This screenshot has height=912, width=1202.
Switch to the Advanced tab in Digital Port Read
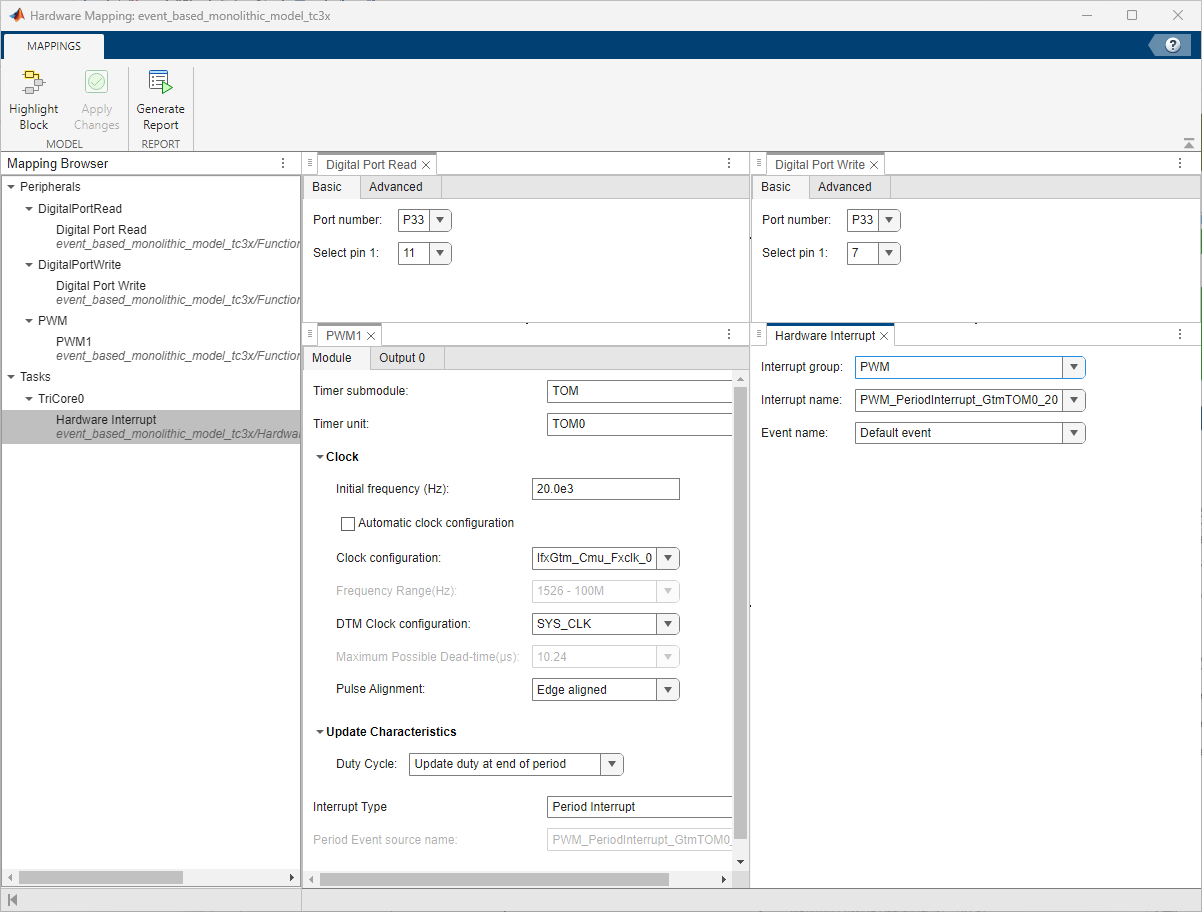pyautogui.click(x=396, y=186)
